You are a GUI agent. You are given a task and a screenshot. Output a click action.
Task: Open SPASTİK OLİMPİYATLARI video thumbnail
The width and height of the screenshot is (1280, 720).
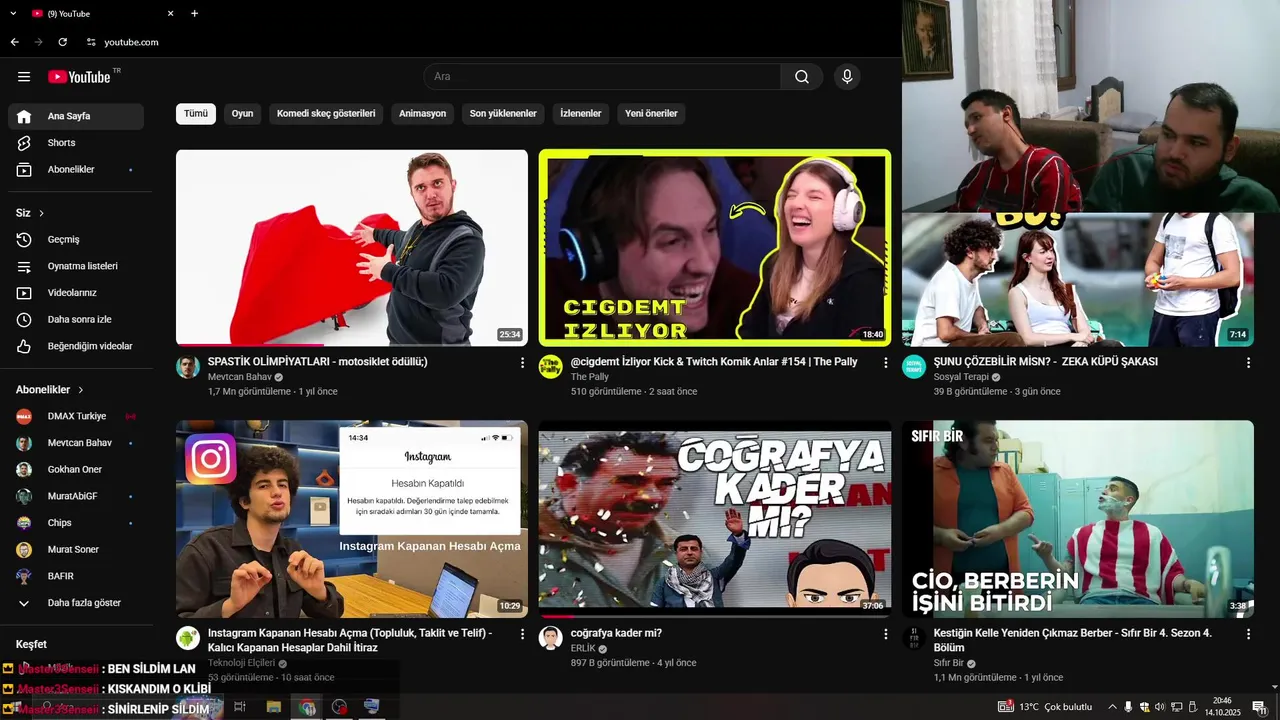tap(352, 248)
